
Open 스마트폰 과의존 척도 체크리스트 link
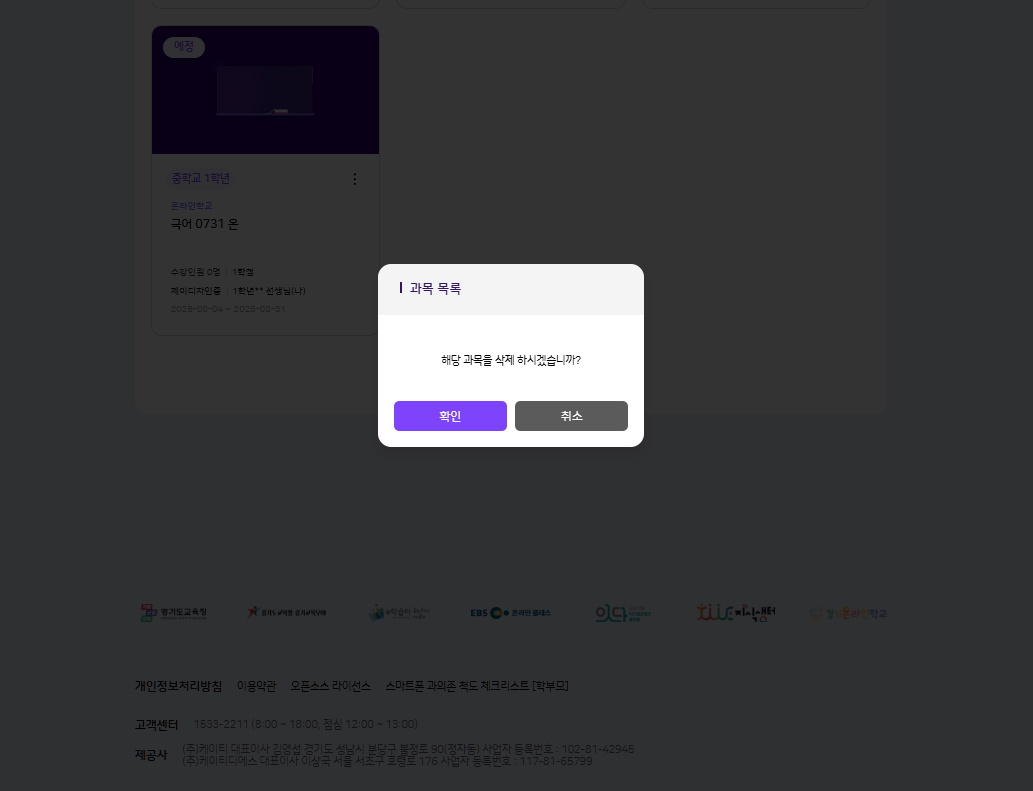(x=477, y=686)
